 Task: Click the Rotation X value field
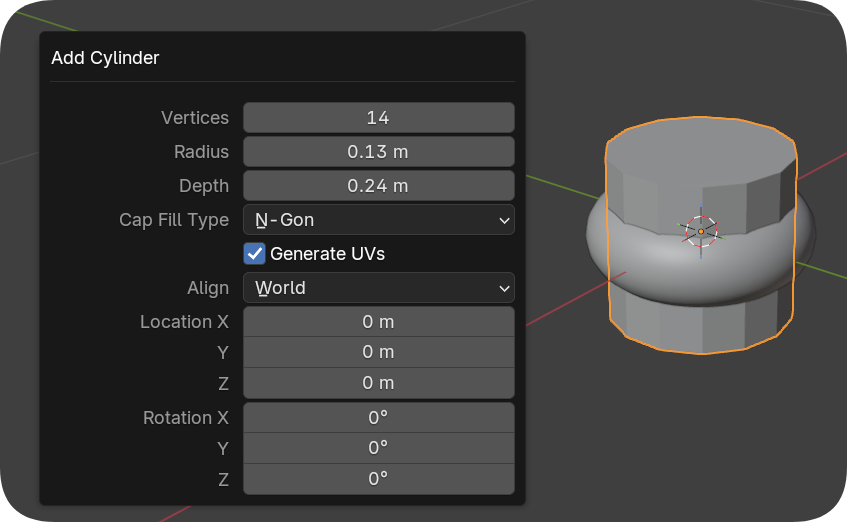point(378,418)
